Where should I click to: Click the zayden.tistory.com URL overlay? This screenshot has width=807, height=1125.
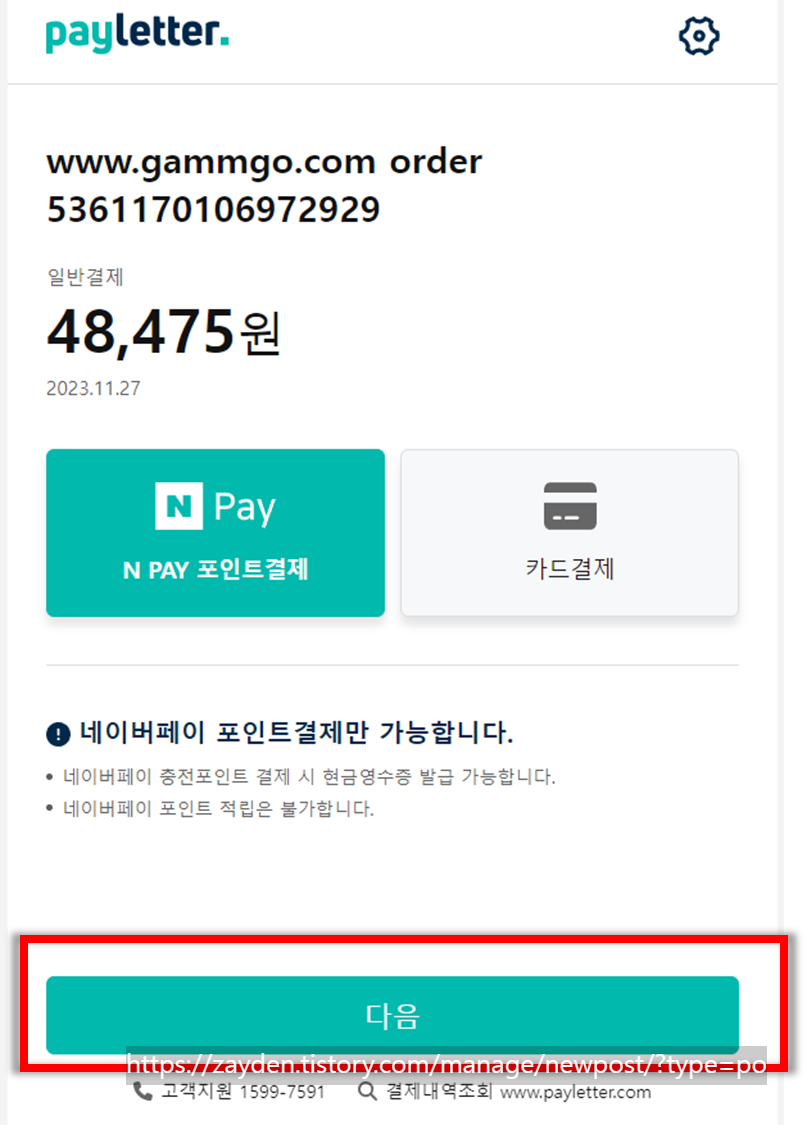pyautogui.click(x=447, y=1065)
